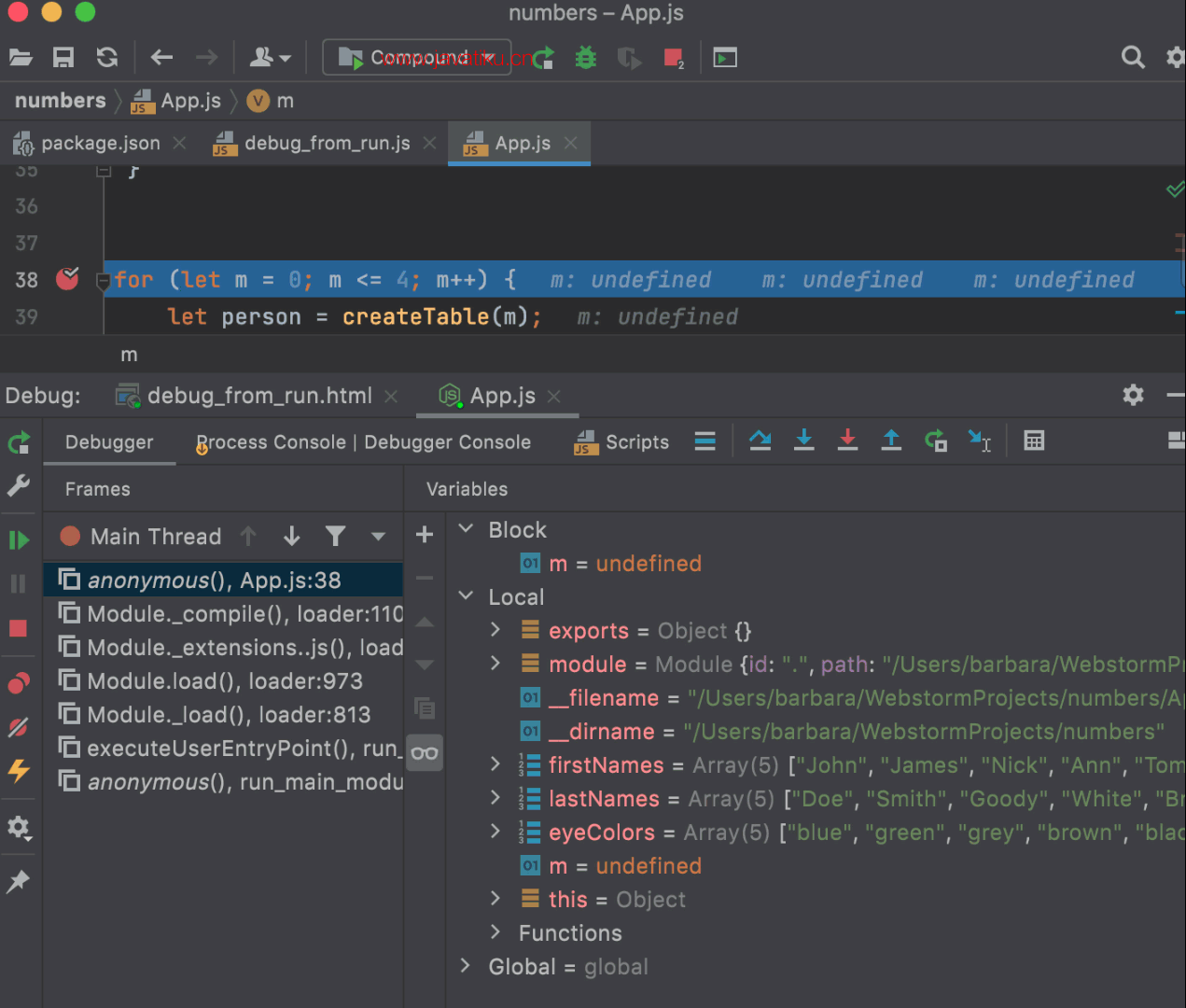Open Process Console | Debugger Console tab

point(363,442)
